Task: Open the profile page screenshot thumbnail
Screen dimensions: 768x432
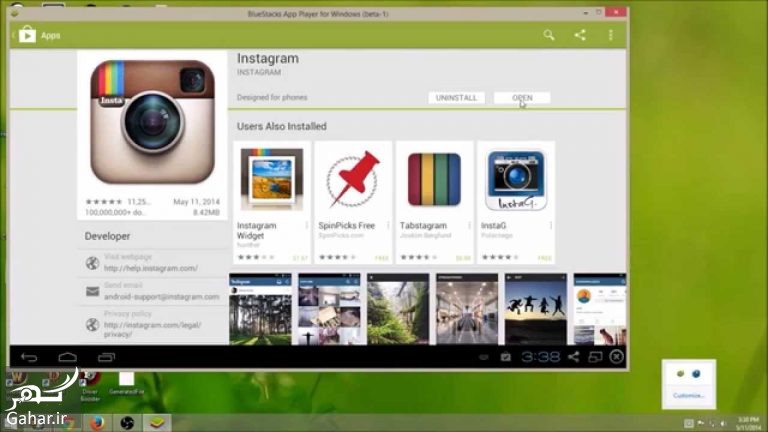Action: point(600,309)
